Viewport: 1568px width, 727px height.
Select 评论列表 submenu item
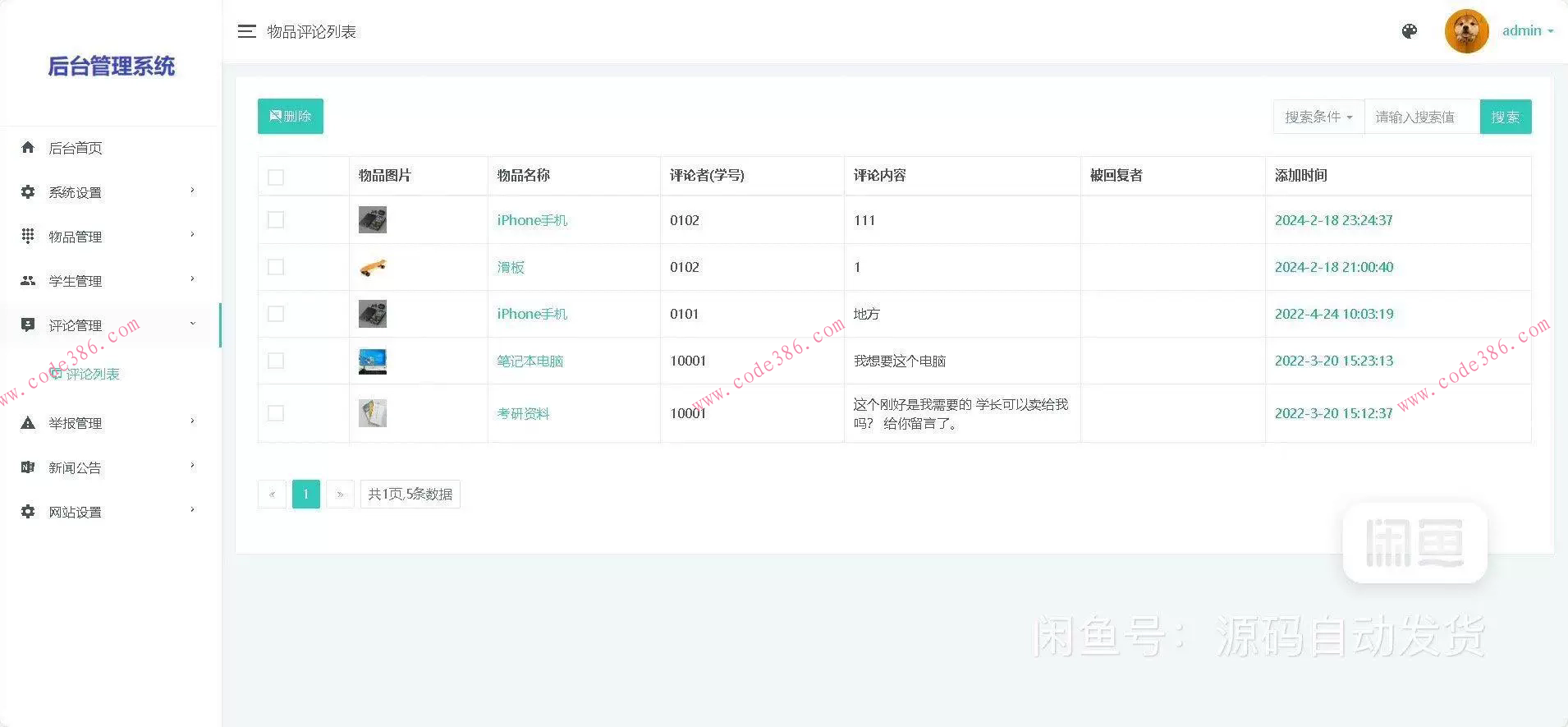[x=93, y=374]
